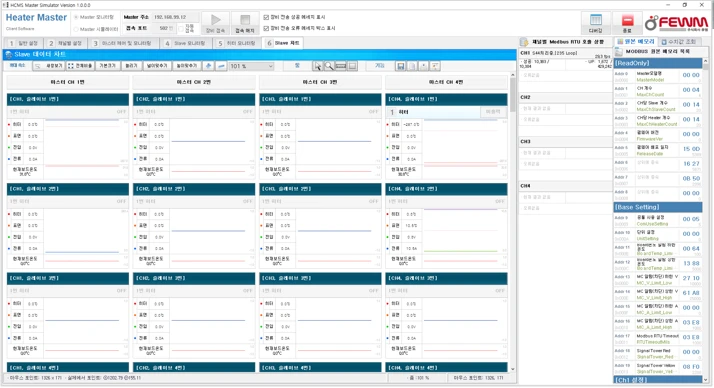Toggle OFF switch on CH4 Slave 3 heater
The image size is (714, 388).
click(500, 291)
